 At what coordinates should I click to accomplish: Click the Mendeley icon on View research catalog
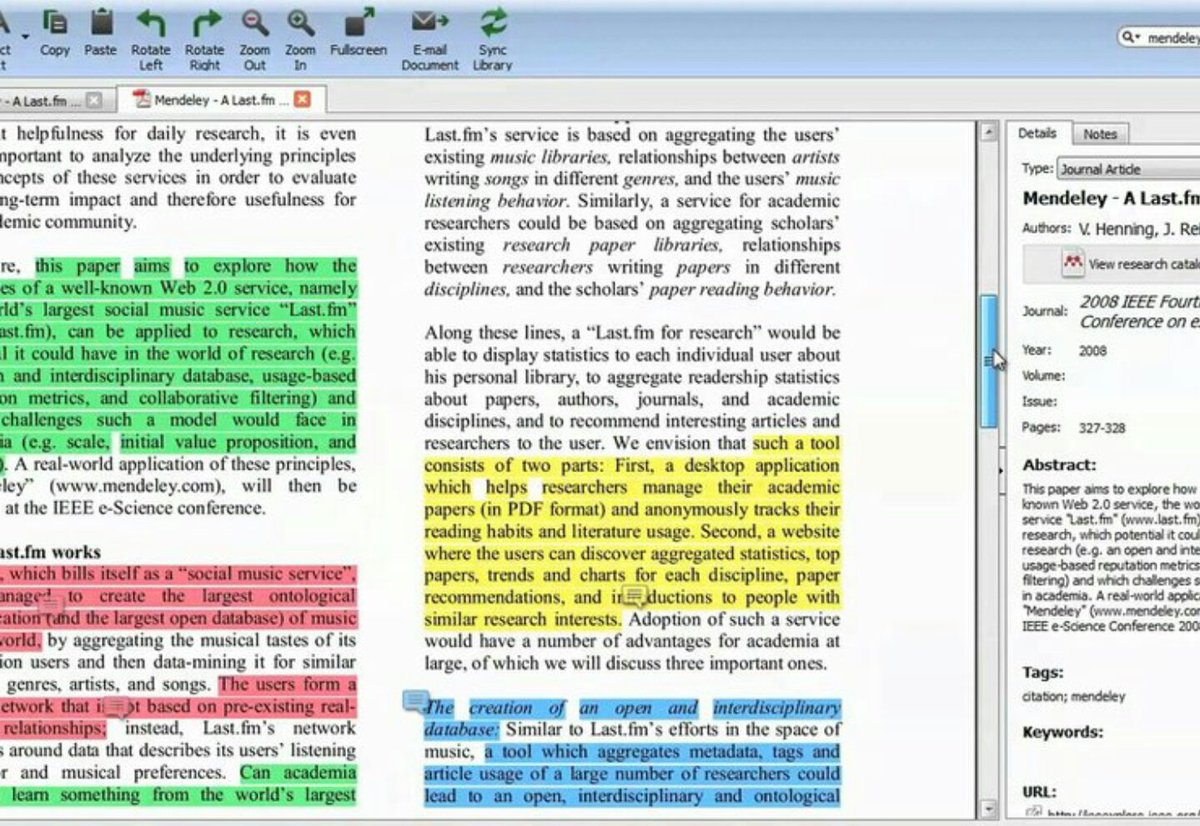(x=1073, y=263)
